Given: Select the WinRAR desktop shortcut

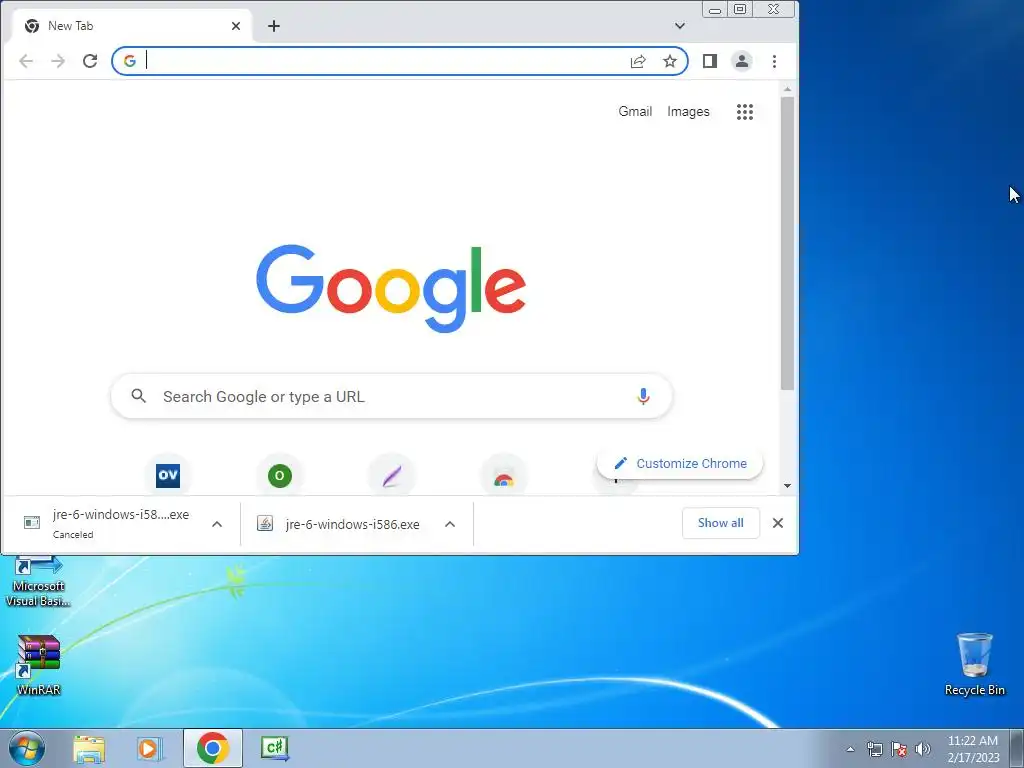Looking at the screenshot, I should tap(39, 665).
